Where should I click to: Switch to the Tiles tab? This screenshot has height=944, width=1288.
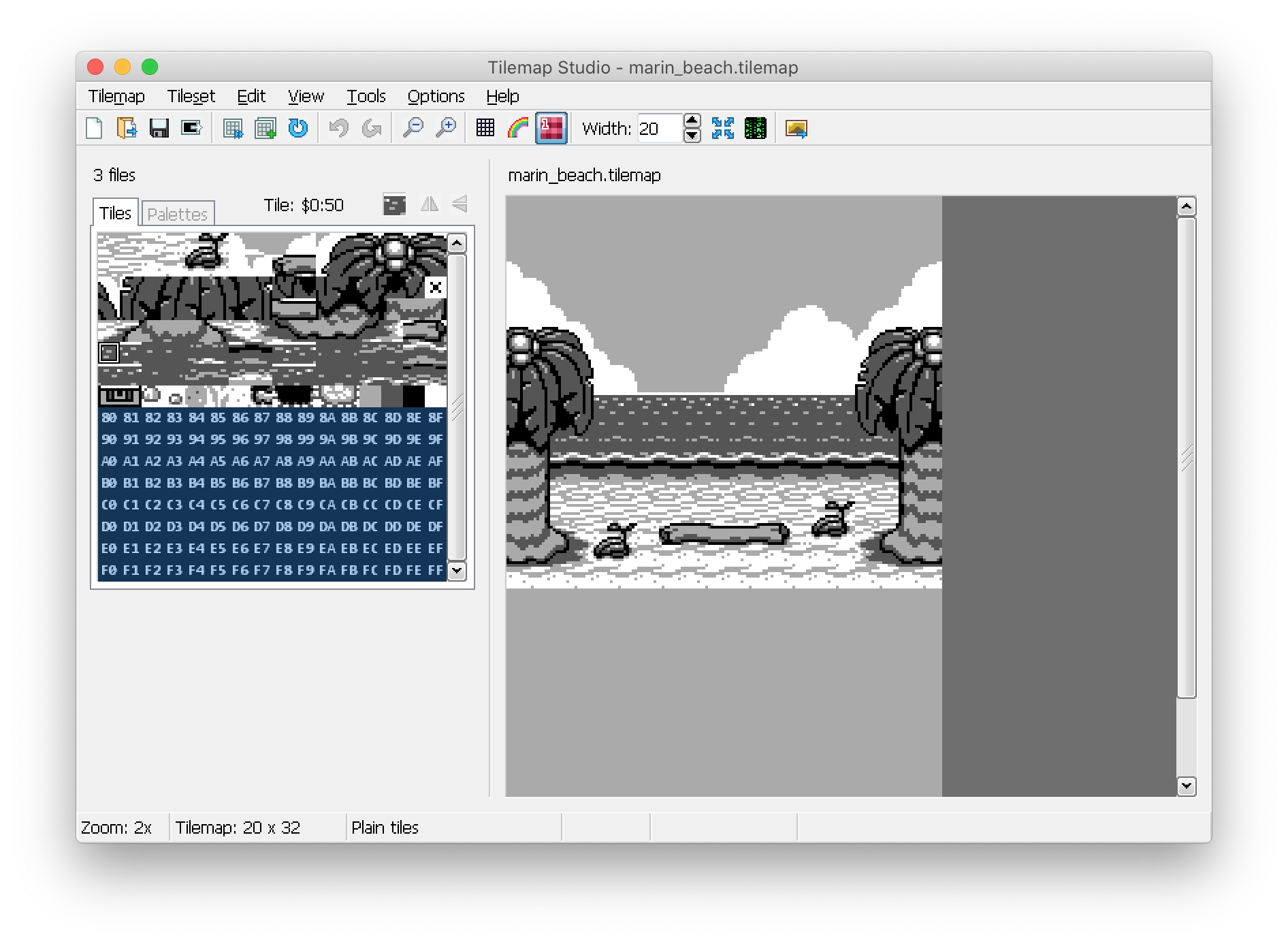pyautogui.click(x=115, y=213)
